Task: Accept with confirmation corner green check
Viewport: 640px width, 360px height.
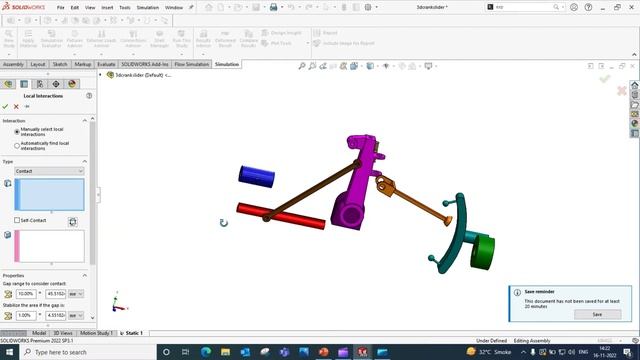Action: click(605, 78)
